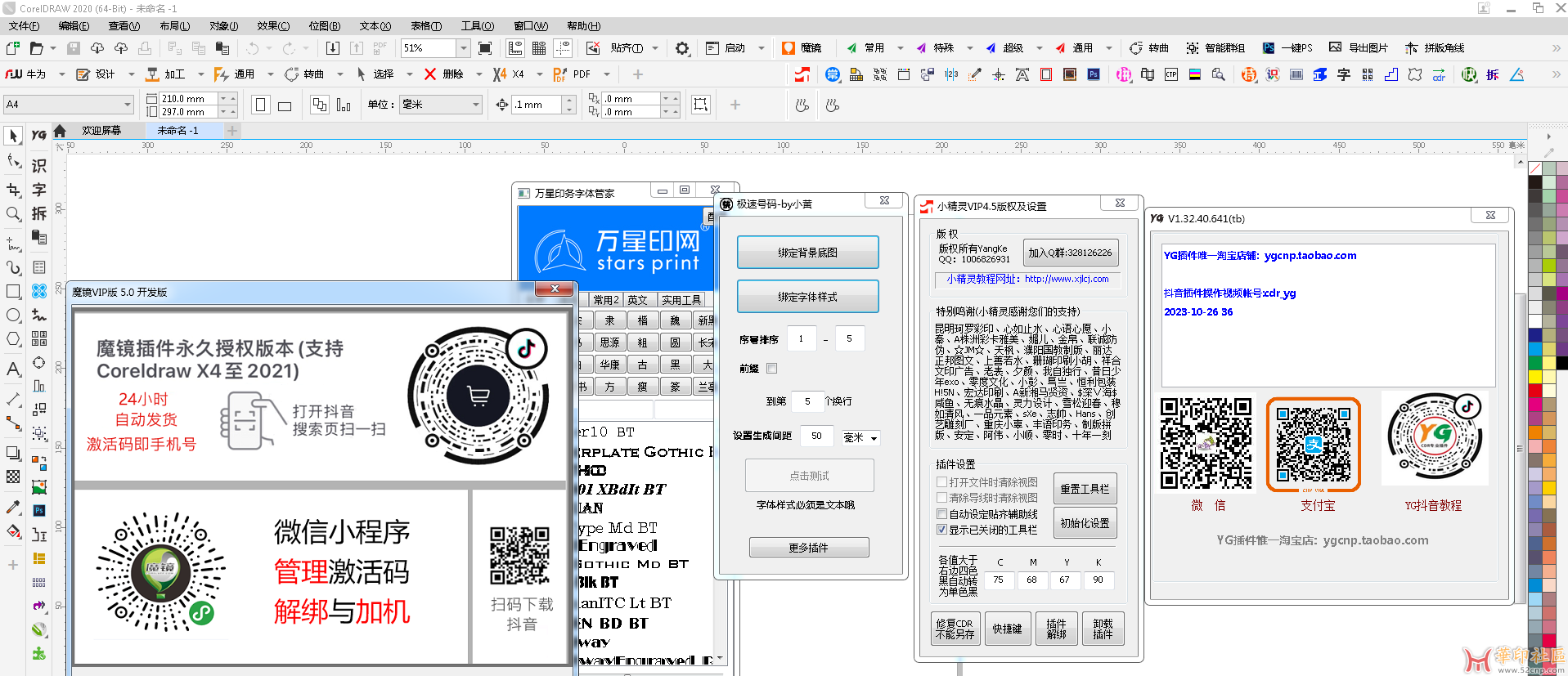Click the CMYK color bars icon
1568x676 pixels.
(1195, 74)
